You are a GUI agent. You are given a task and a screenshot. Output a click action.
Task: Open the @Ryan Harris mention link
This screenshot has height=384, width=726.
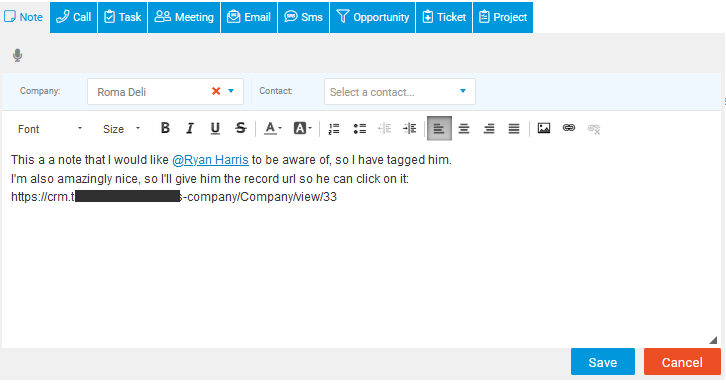tap(210, 160)
